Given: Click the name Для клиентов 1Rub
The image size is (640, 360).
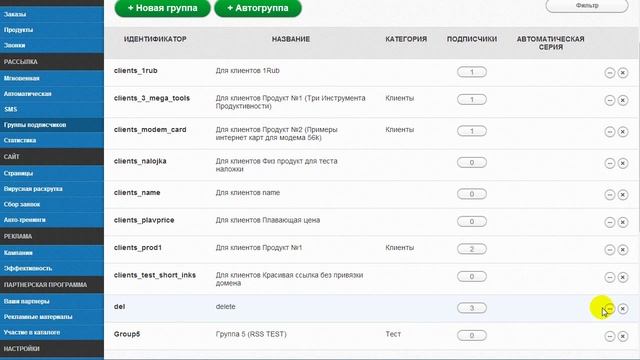Looking at the screenshot, I should click(x=247, y=71).
